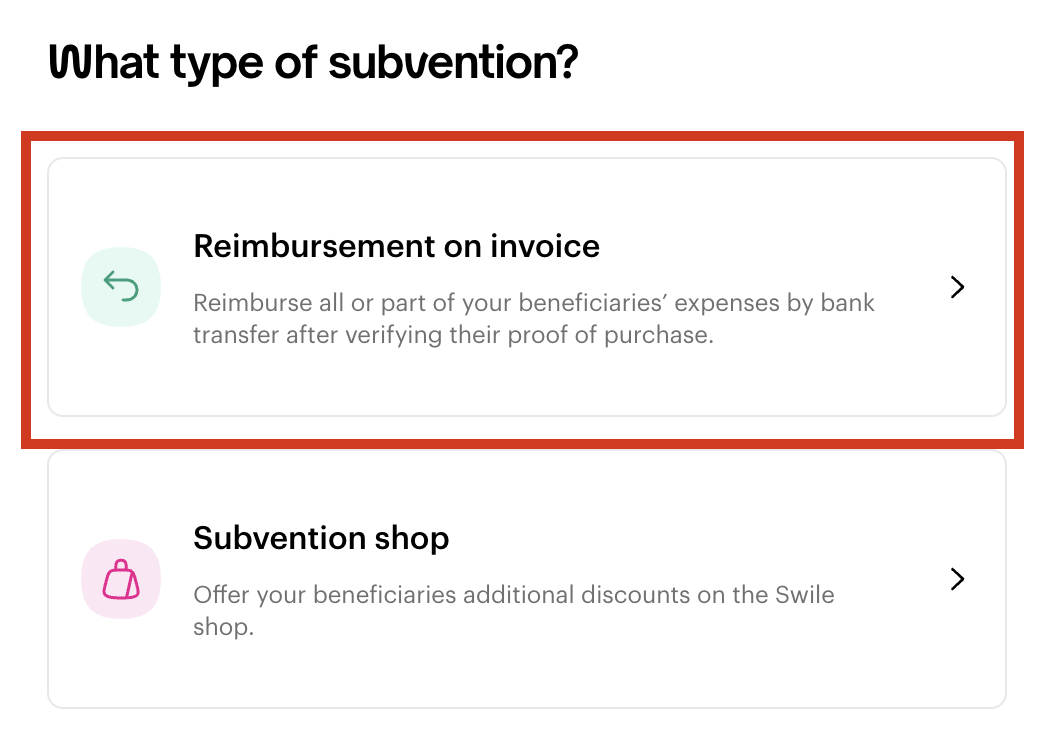Click the Swile shop discounts description
Screen dimensions: 1064x742
click(x=514, y=610)
